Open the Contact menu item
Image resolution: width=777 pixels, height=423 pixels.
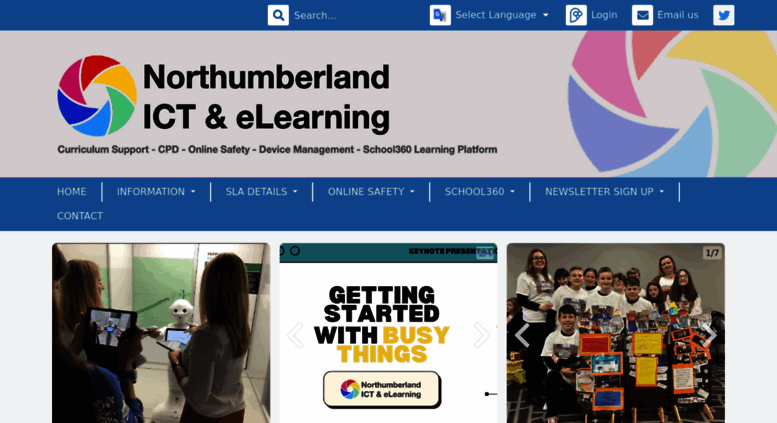[80, 216]
